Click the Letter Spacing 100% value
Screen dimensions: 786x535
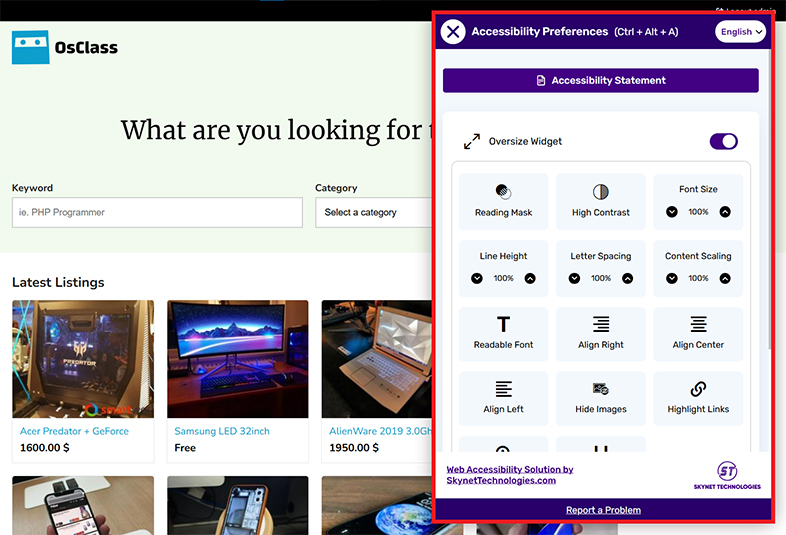click(x=601, y=278)
